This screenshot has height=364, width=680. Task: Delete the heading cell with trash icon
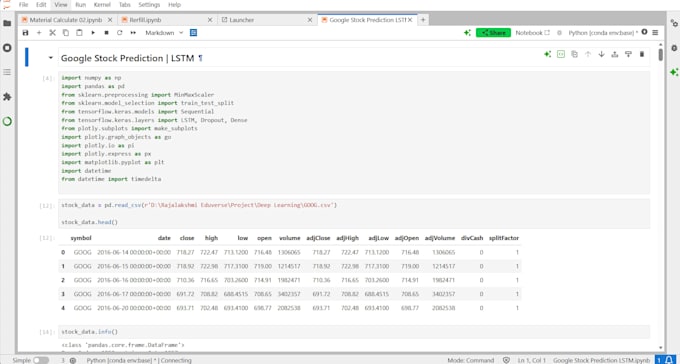[642, 54]
